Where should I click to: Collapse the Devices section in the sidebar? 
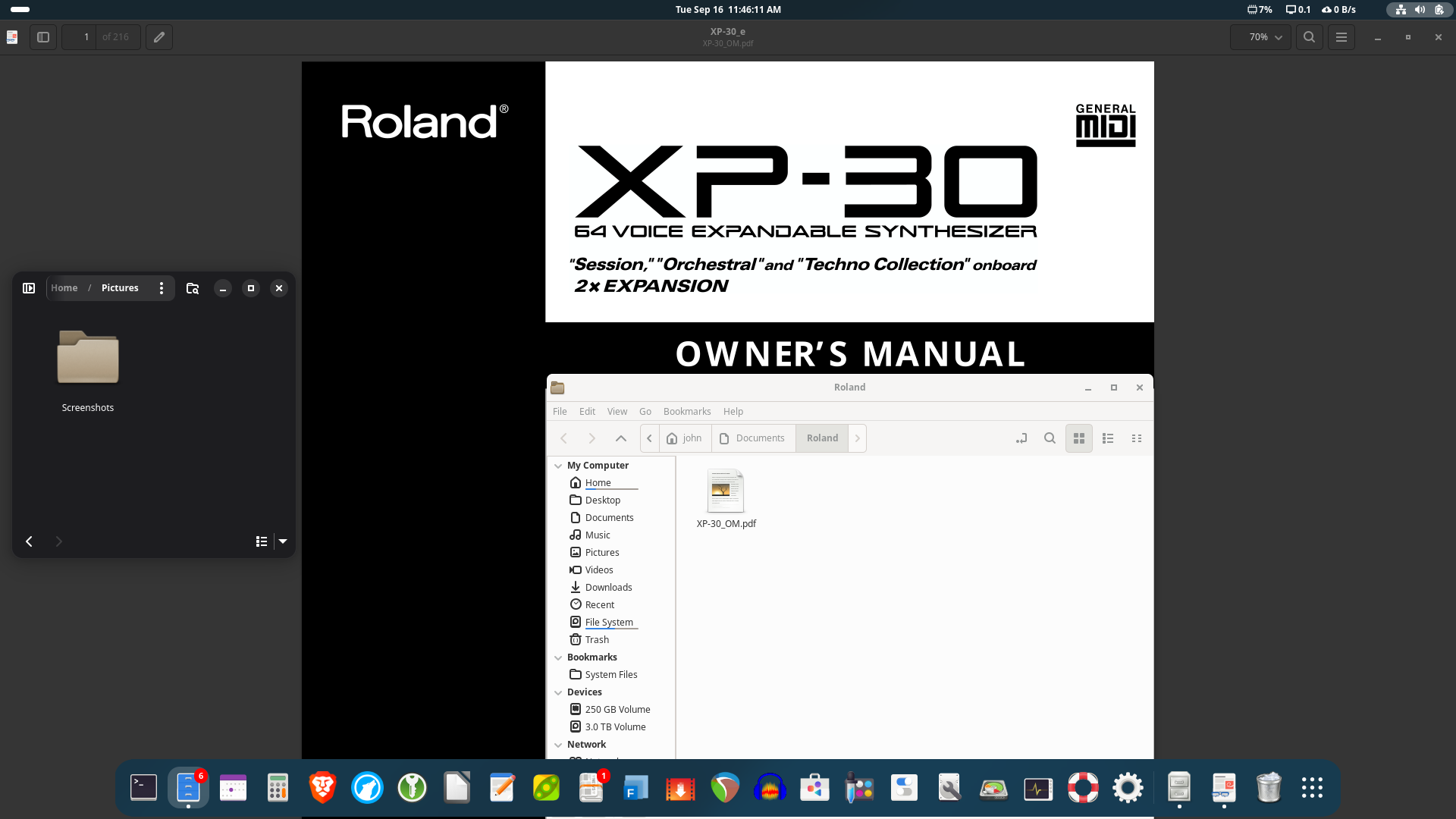(558, 692)
